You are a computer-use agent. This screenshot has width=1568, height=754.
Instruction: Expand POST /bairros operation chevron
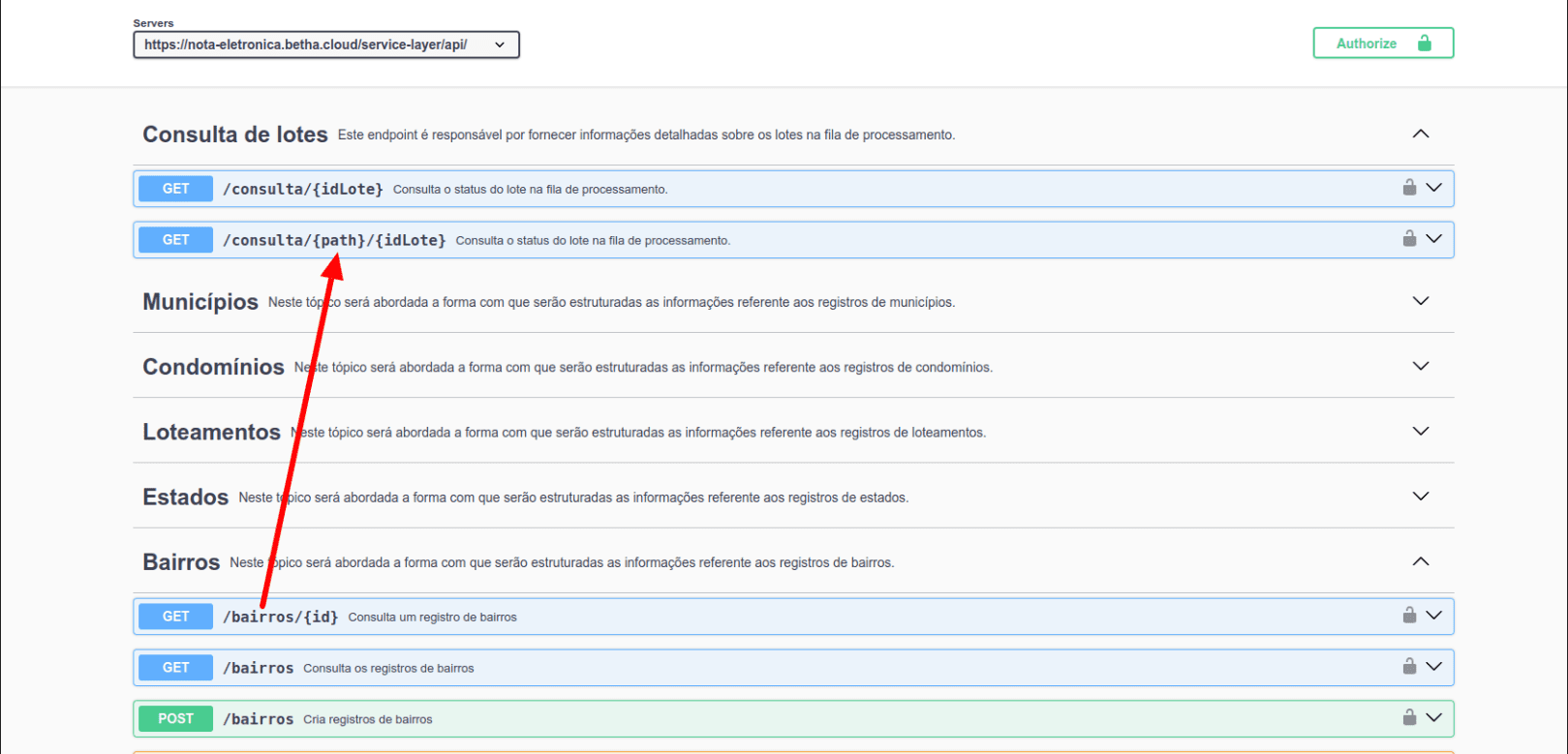coord(1434,718)
